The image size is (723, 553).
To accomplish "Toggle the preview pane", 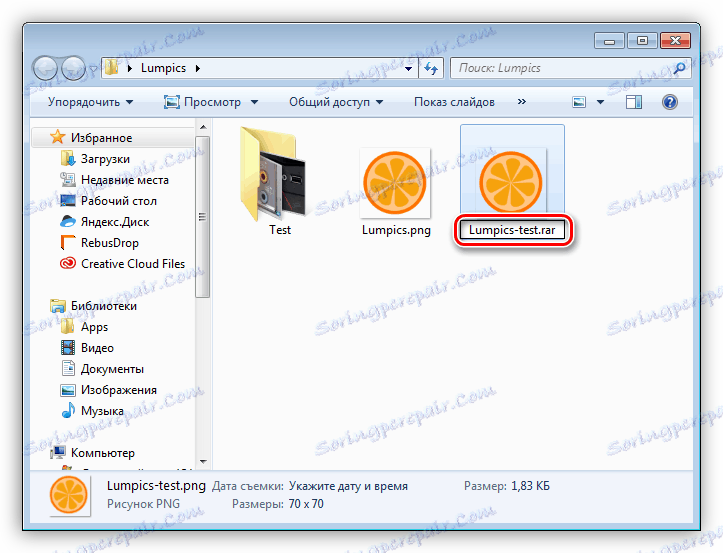I will click(x=634, y=102).
